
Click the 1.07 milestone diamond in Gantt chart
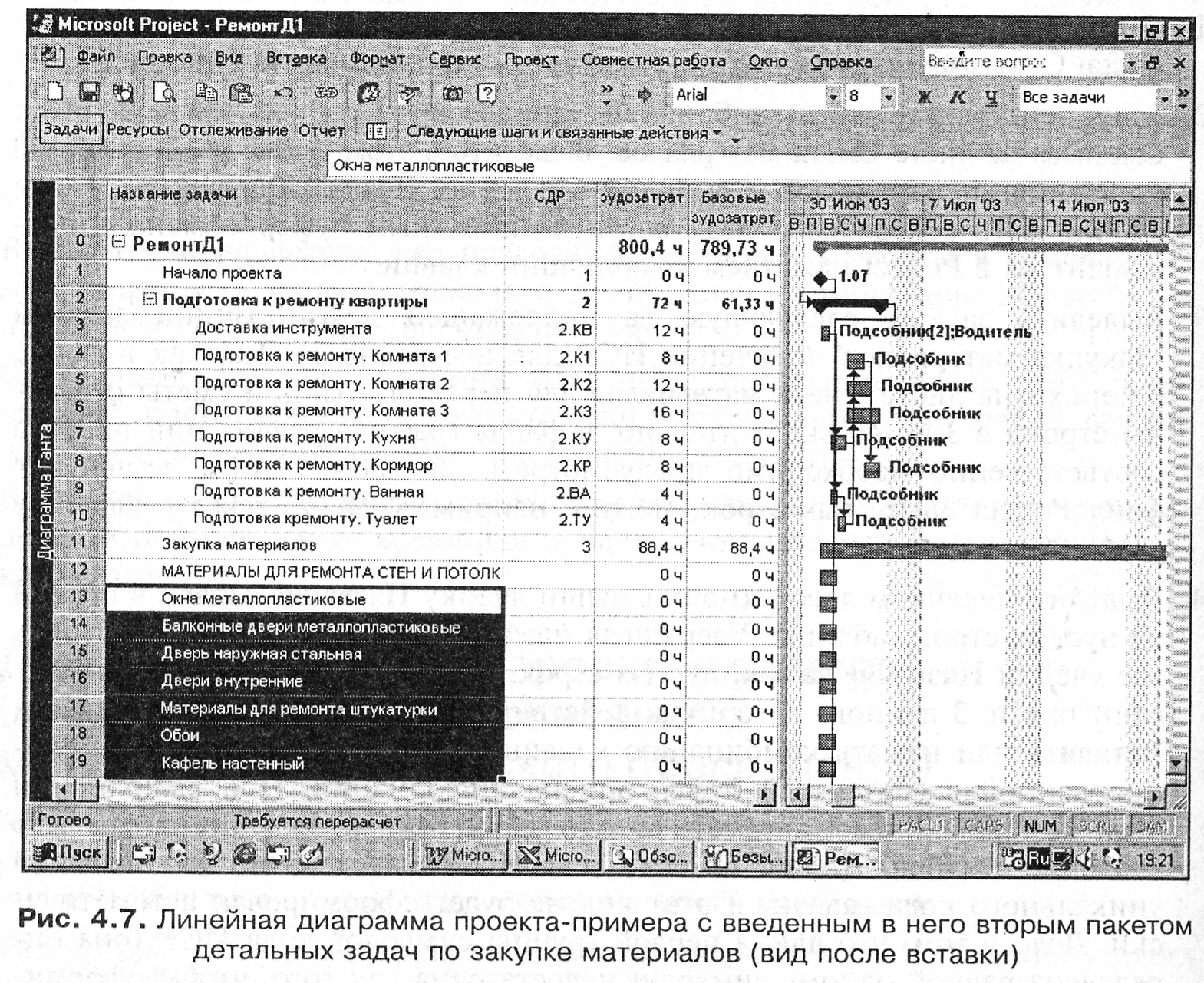(821, 279)
